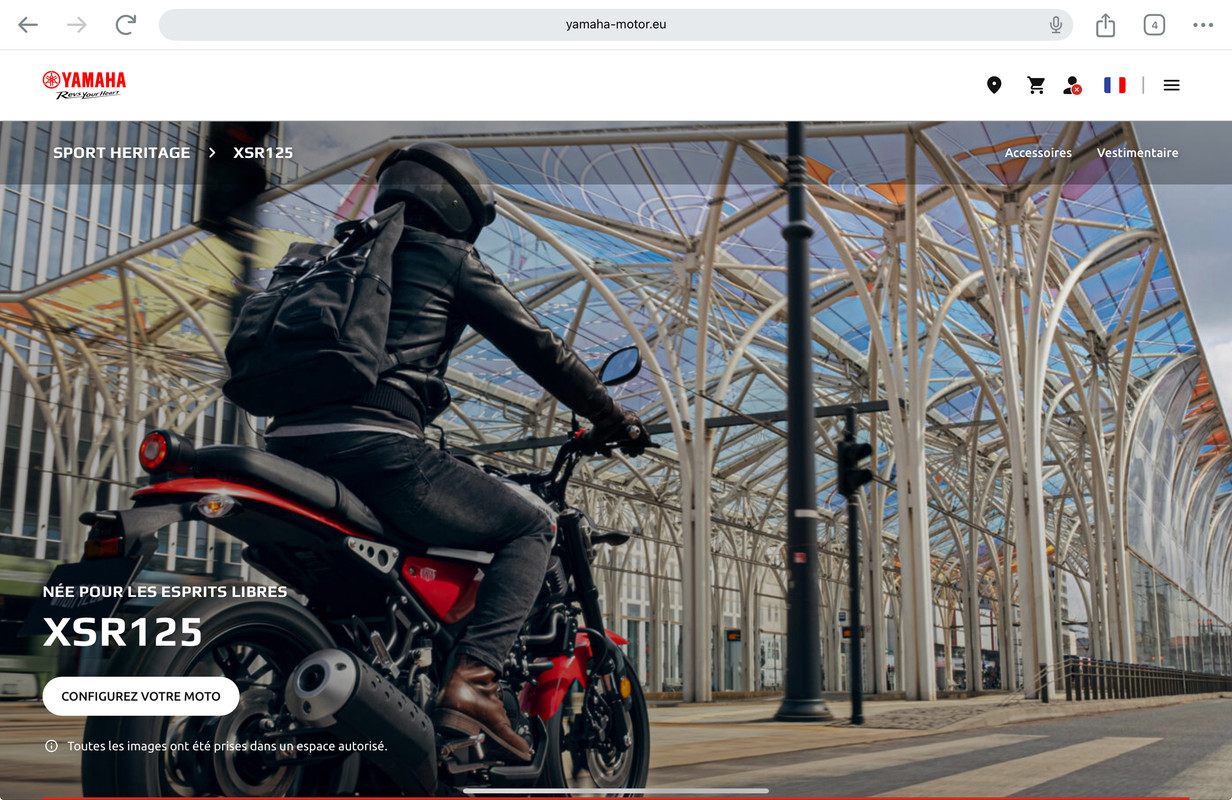The width and height of the screenshot is (1232, 800).
Task: Open the Accessoires section
Action: (1038, 153)
